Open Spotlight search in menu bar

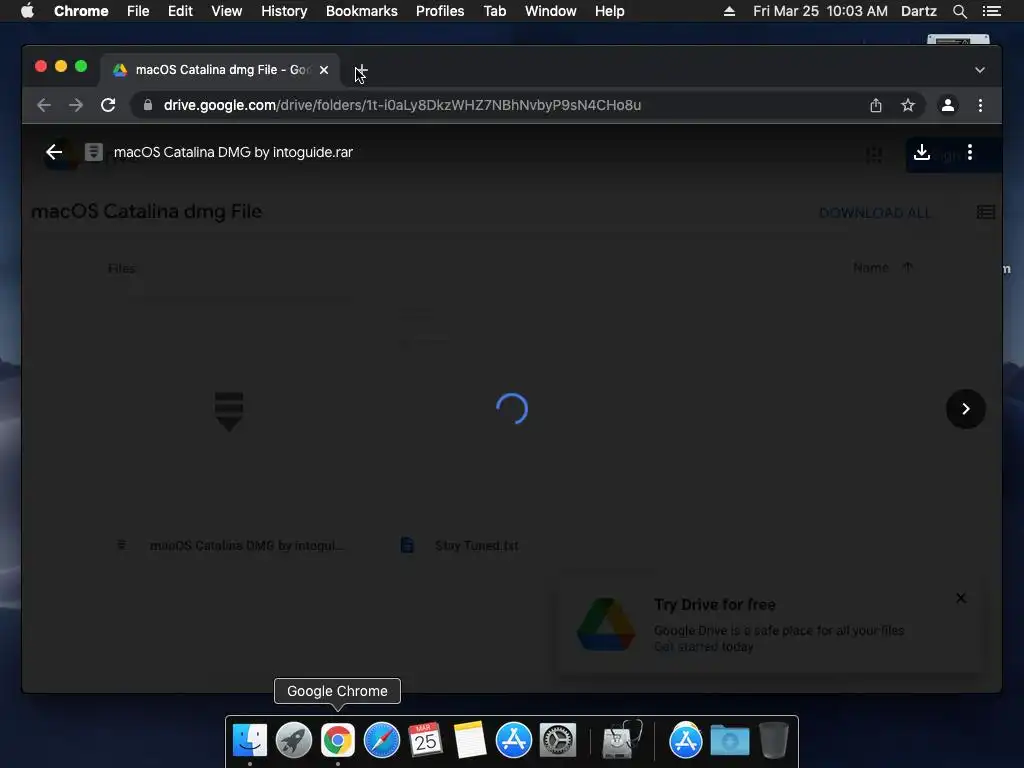coord(959,11)
